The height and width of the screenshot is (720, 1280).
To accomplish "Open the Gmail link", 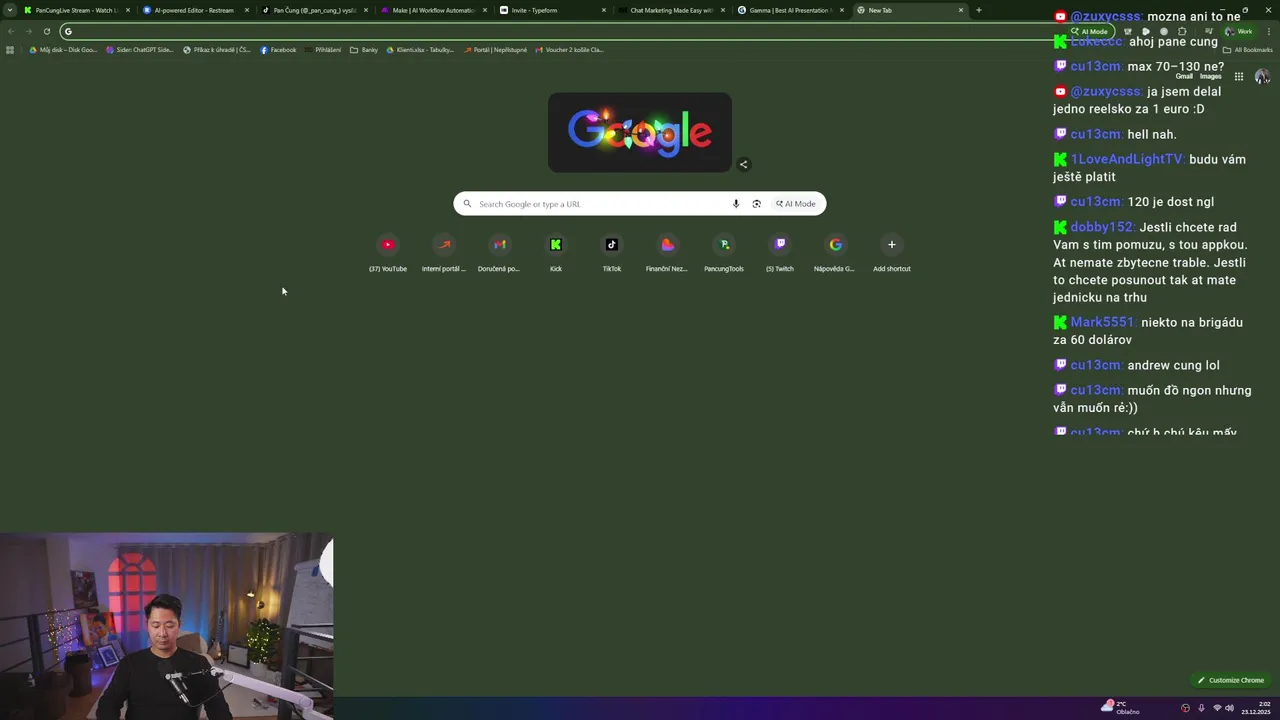I will coord(1184,76).
